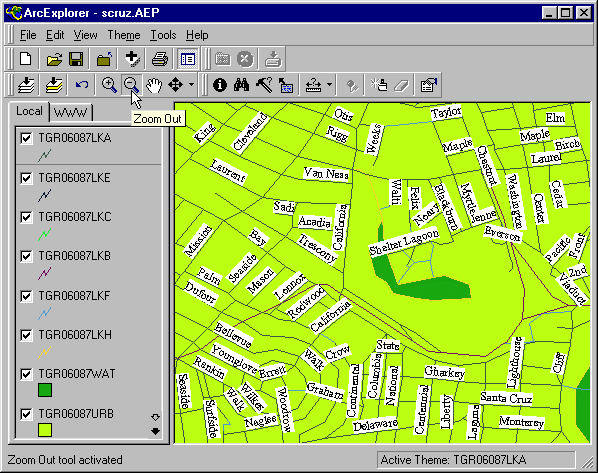This screenshot has width=598, height=473.
Task: Open the Theme menu
Action: pos(124,35)
